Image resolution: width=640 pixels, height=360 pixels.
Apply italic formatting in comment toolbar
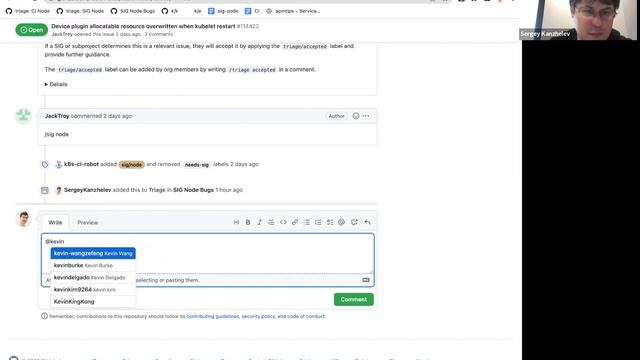point(259,222)
